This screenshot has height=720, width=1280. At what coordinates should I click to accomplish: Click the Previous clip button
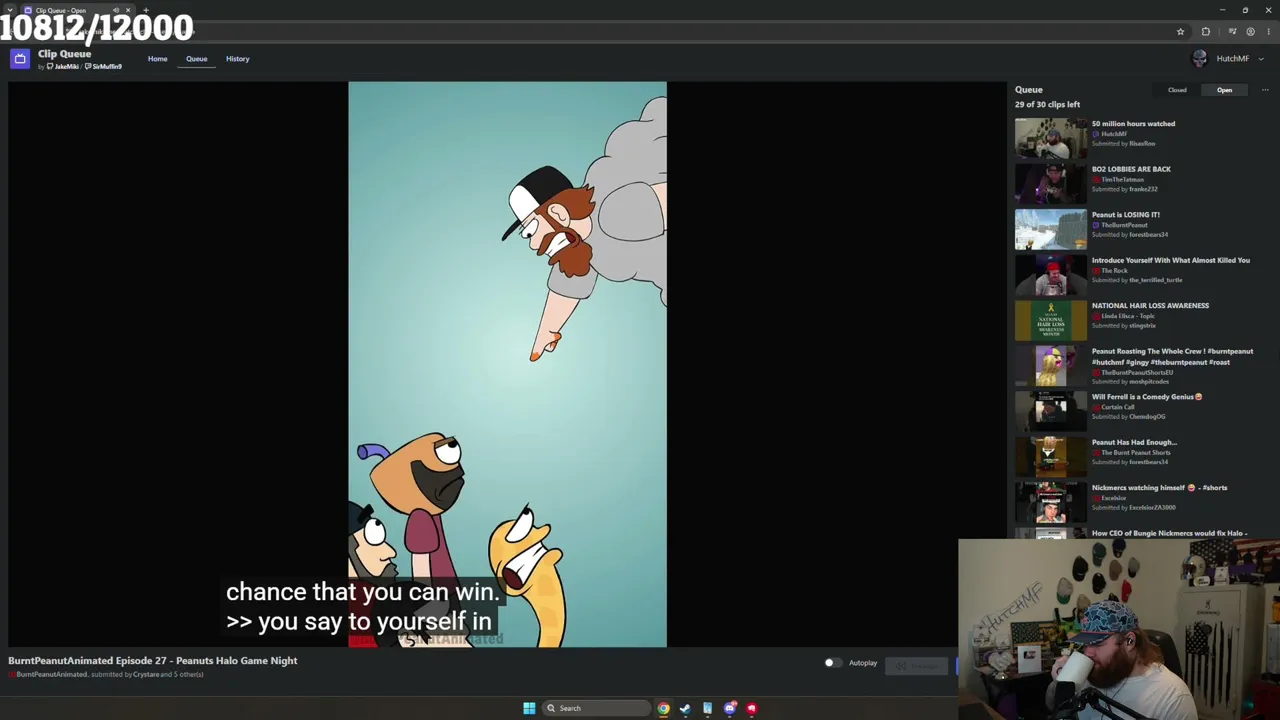click(x=918, y=666)
